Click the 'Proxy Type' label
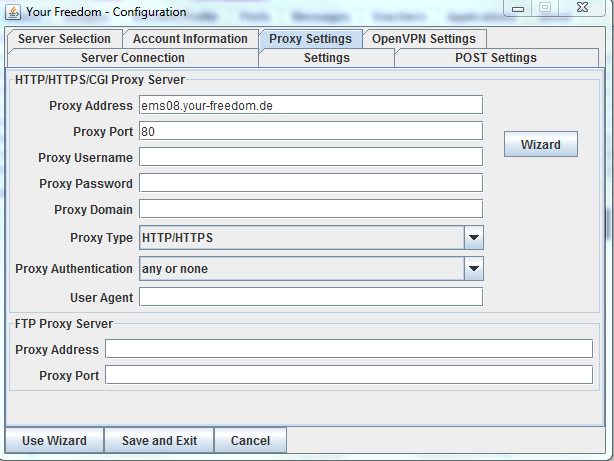The height and width of the screenshot is (461, 614). [x=101, y=237]
